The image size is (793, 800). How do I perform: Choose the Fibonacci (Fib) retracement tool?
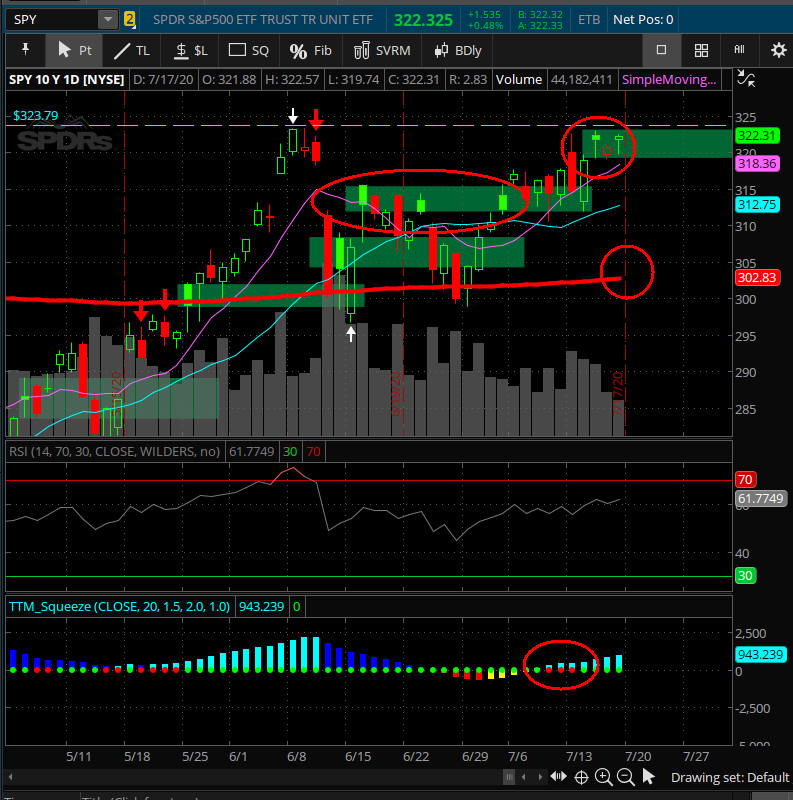coord(311,50)
